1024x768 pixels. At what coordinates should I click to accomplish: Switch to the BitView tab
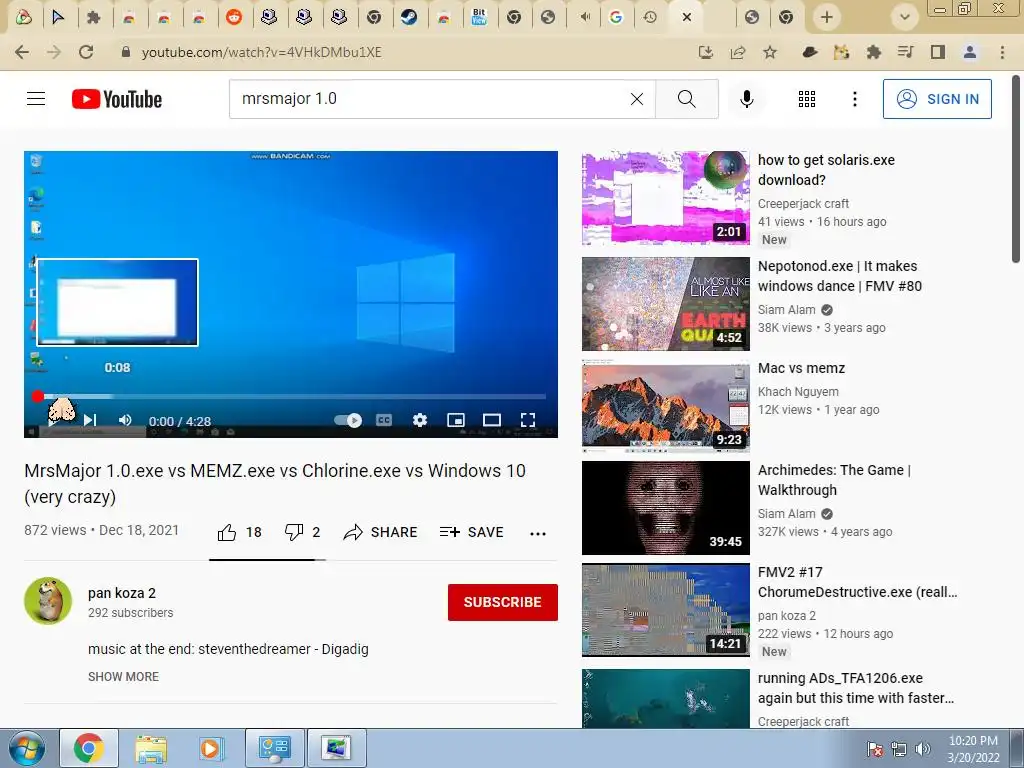[479, 17]
